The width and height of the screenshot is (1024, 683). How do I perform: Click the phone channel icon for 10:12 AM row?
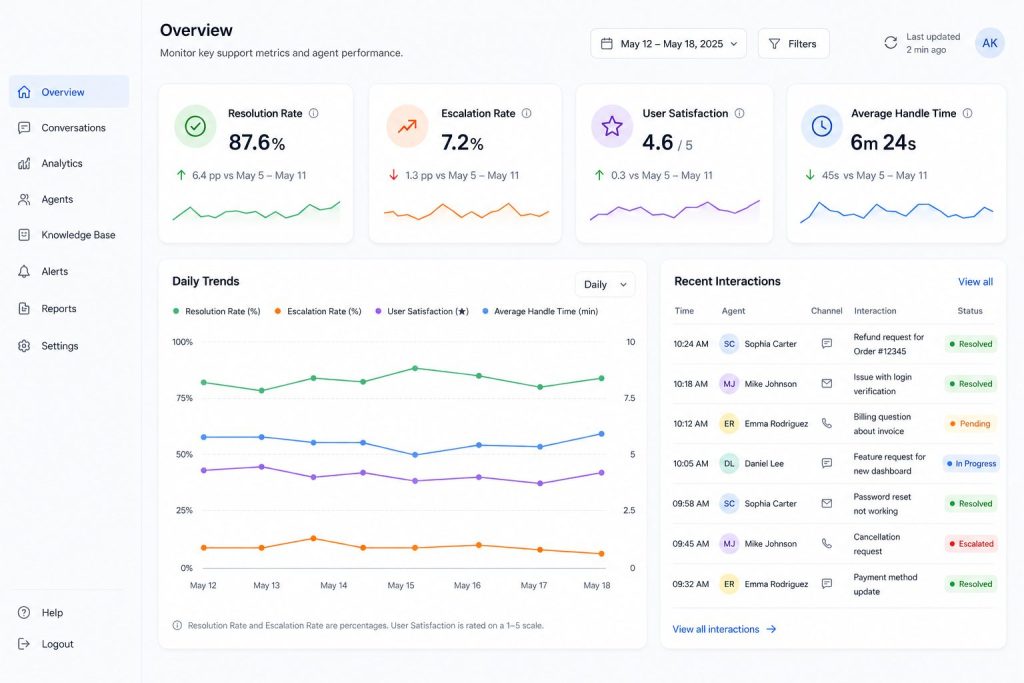827,423
